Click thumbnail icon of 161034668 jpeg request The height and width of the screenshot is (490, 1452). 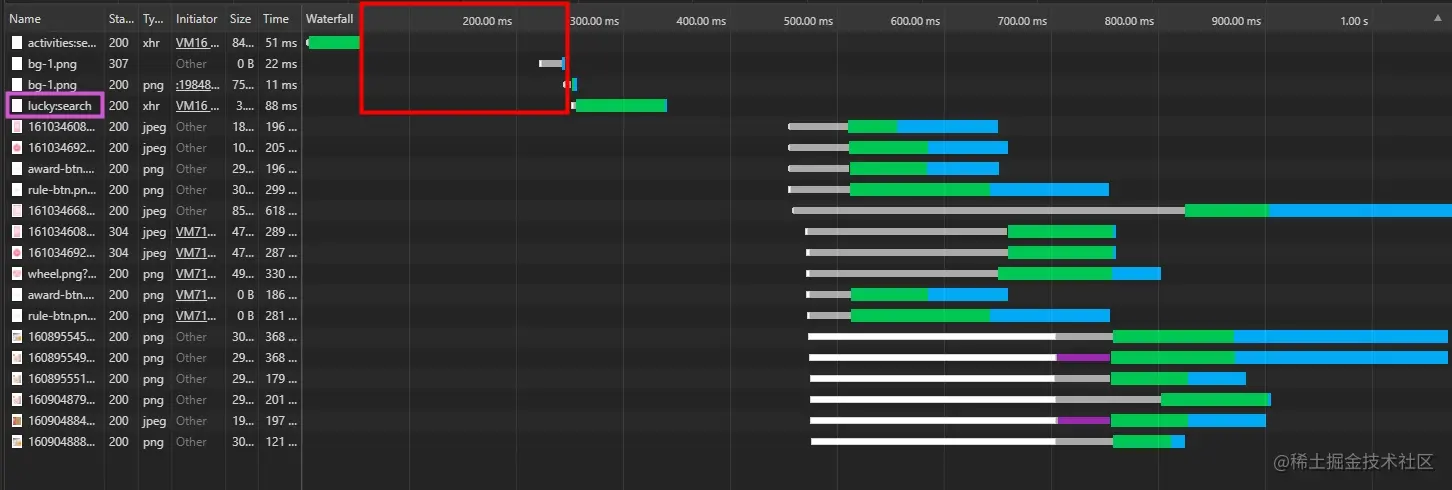pyautogui.click(x=17, y=211)
